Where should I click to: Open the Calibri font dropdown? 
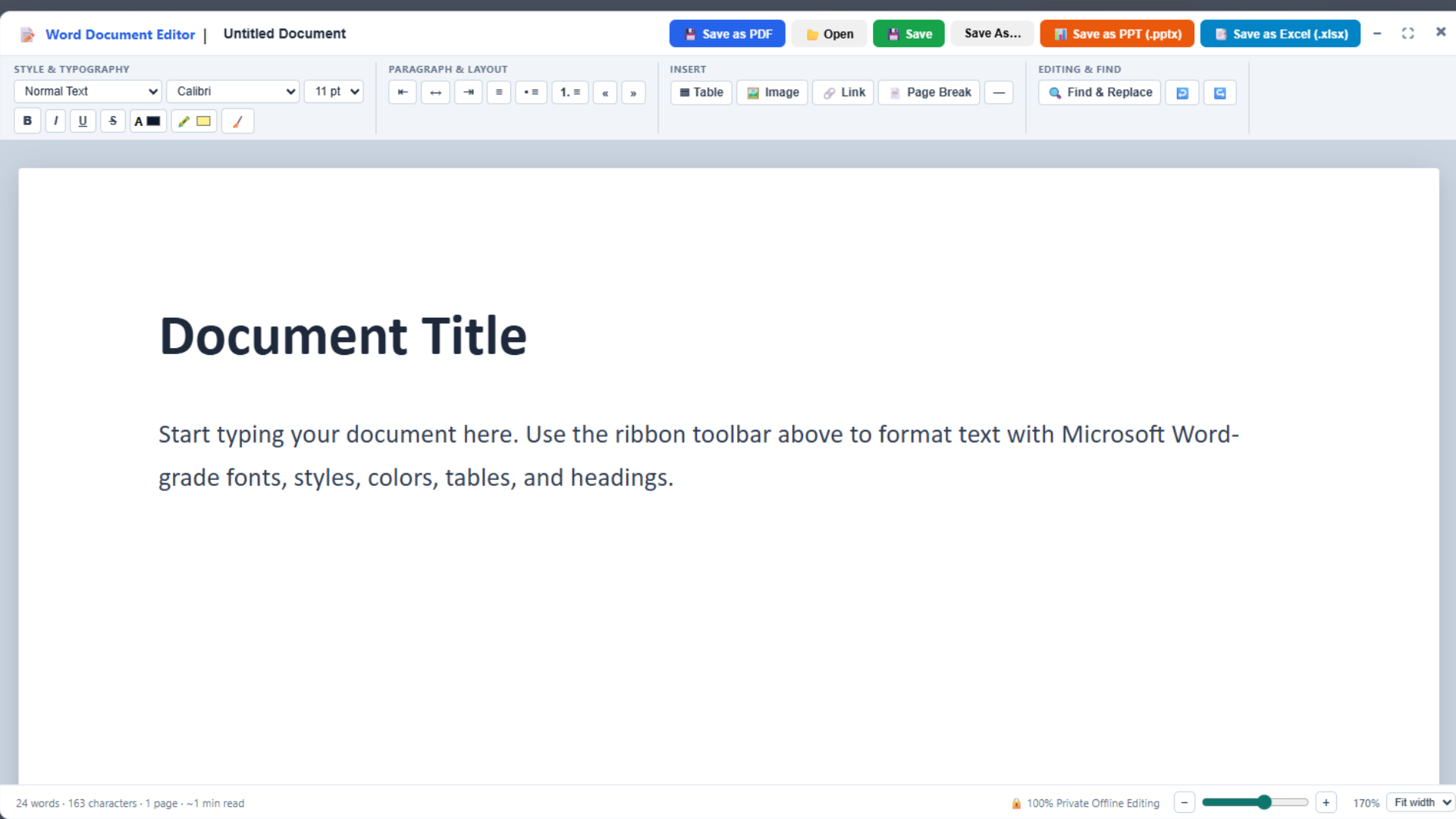pyautogui.click(x=233, y=91)
